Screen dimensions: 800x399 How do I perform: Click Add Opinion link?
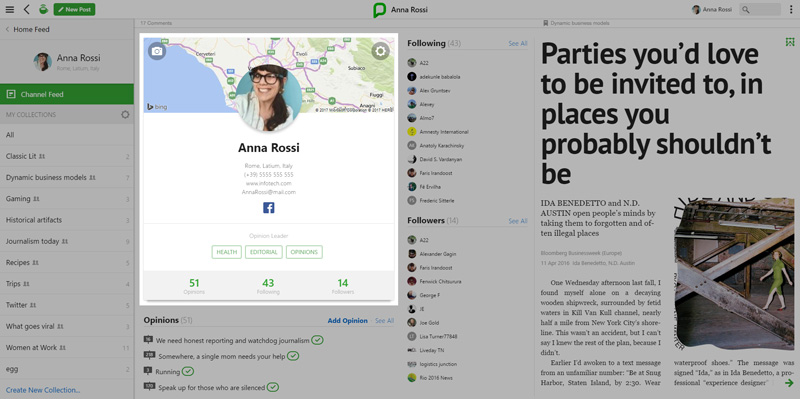coord(347,321)
